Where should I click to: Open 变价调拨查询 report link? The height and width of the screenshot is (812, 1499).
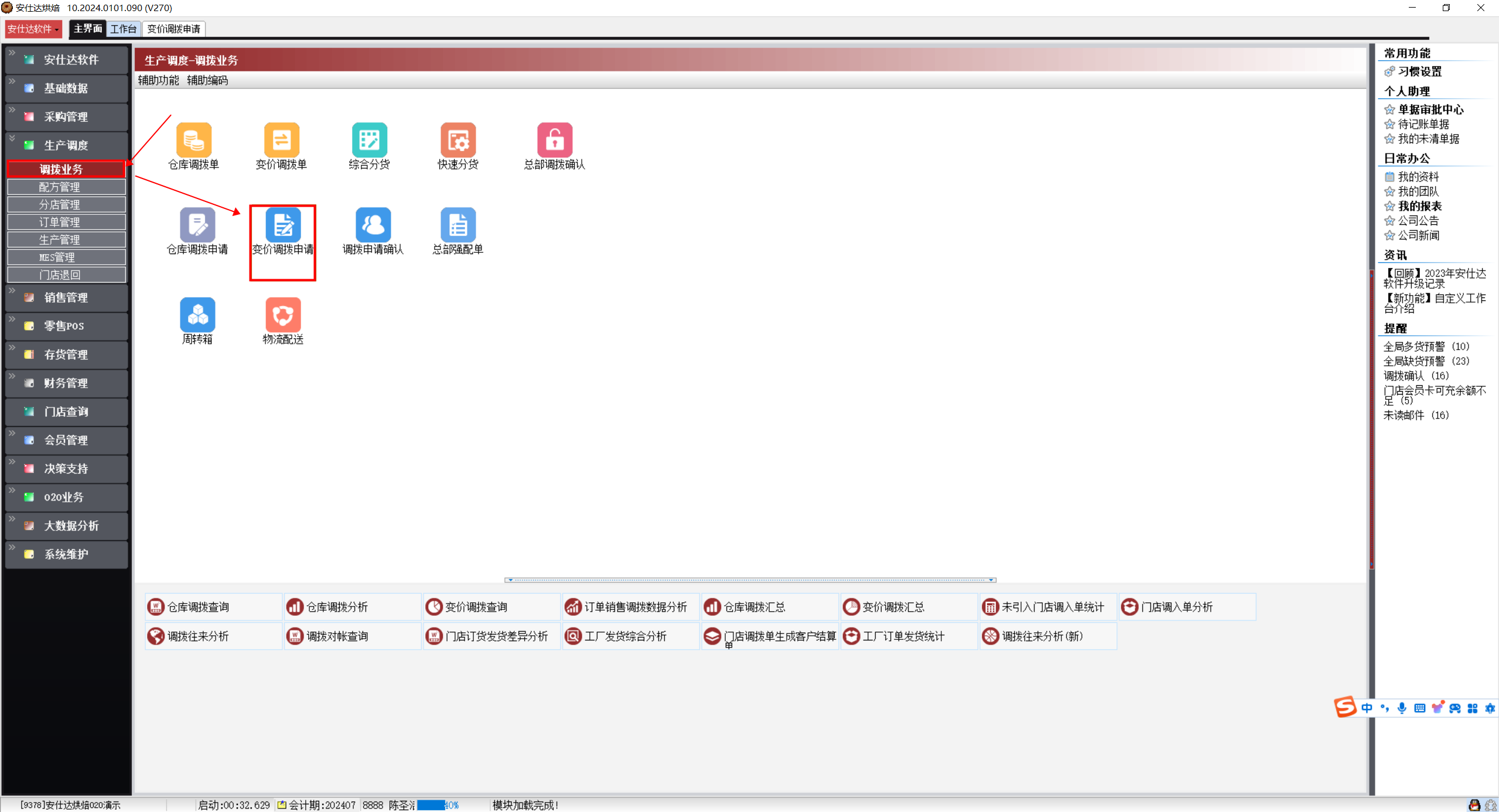(476, 607)
